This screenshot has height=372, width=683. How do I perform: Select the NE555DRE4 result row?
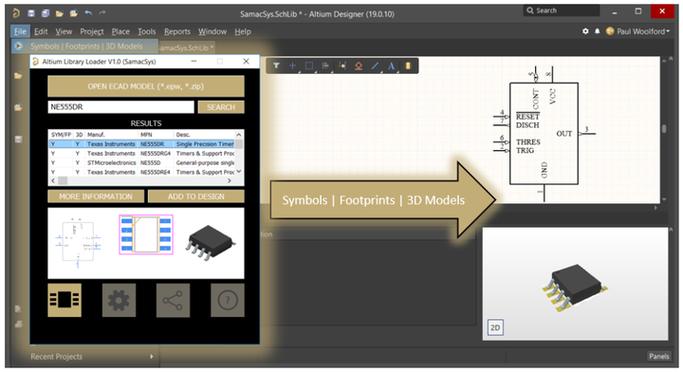[142, 172]
